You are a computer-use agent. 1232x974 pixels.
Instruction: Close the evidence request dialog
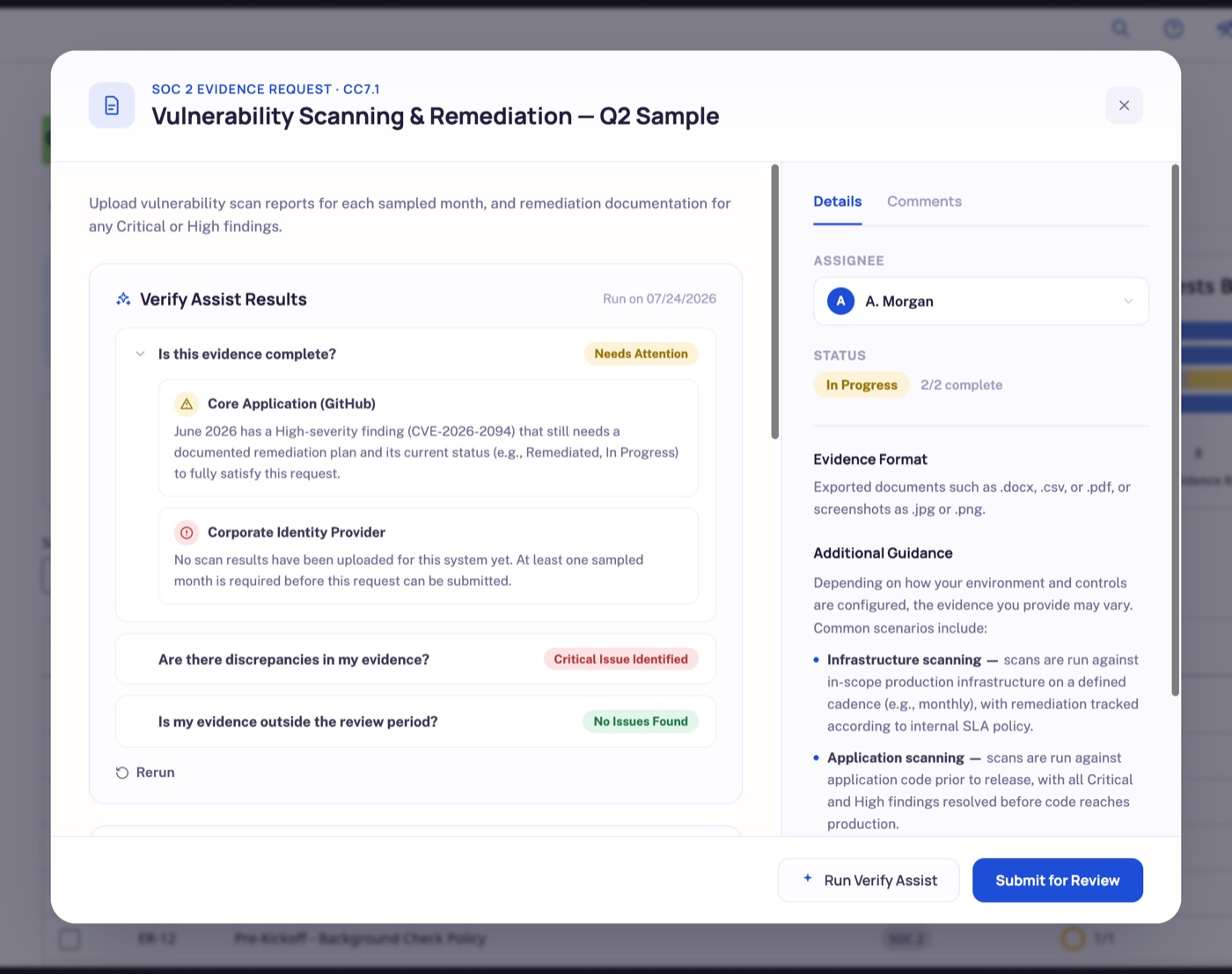tap(1124, 106)
